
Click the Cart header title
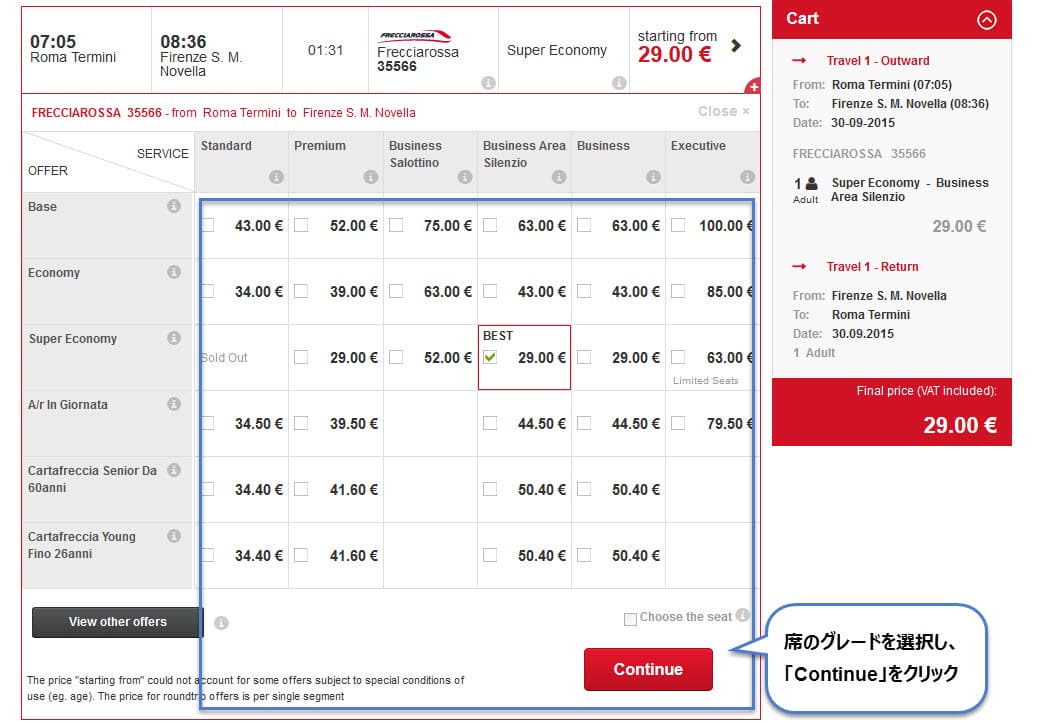coord(802,19)
